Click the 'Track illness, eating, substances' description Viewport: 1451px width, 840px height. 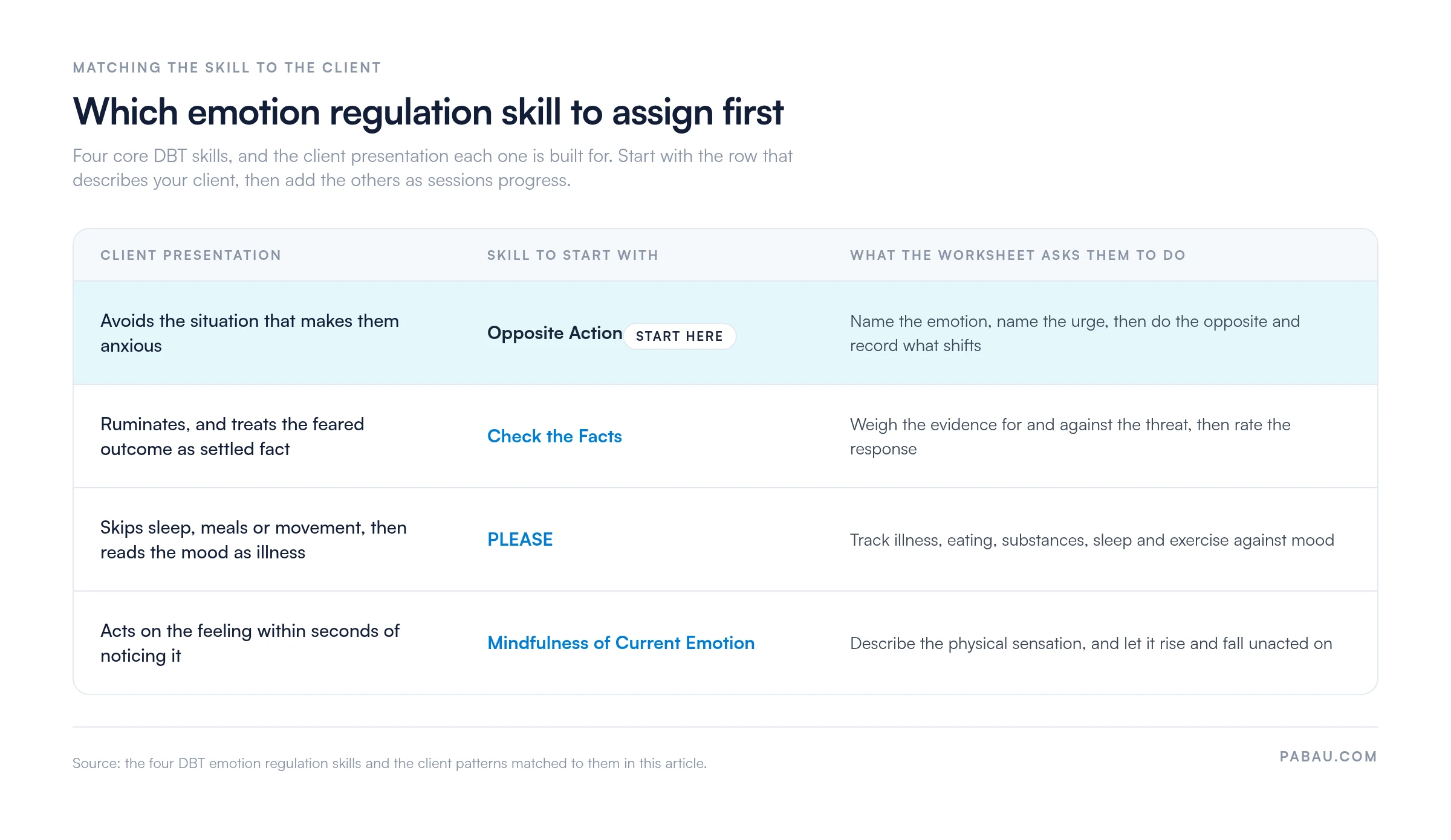coord(1092,540)
